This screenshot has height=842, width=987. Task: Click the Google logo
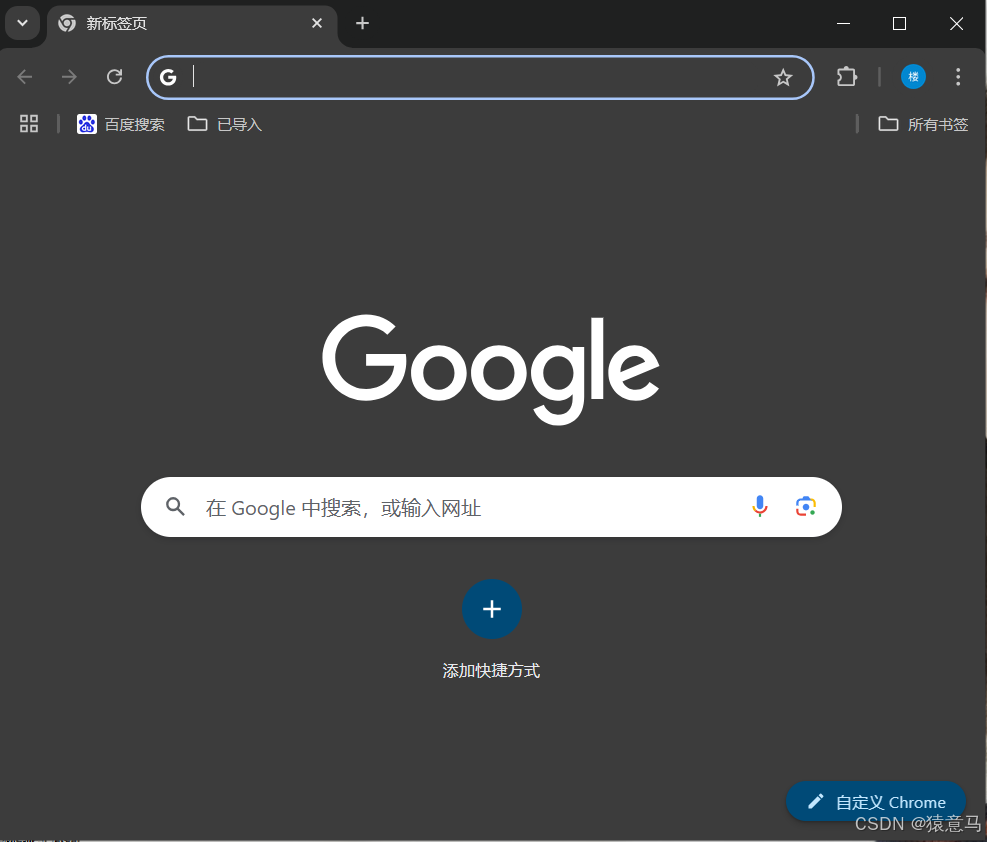coord(491,369)
